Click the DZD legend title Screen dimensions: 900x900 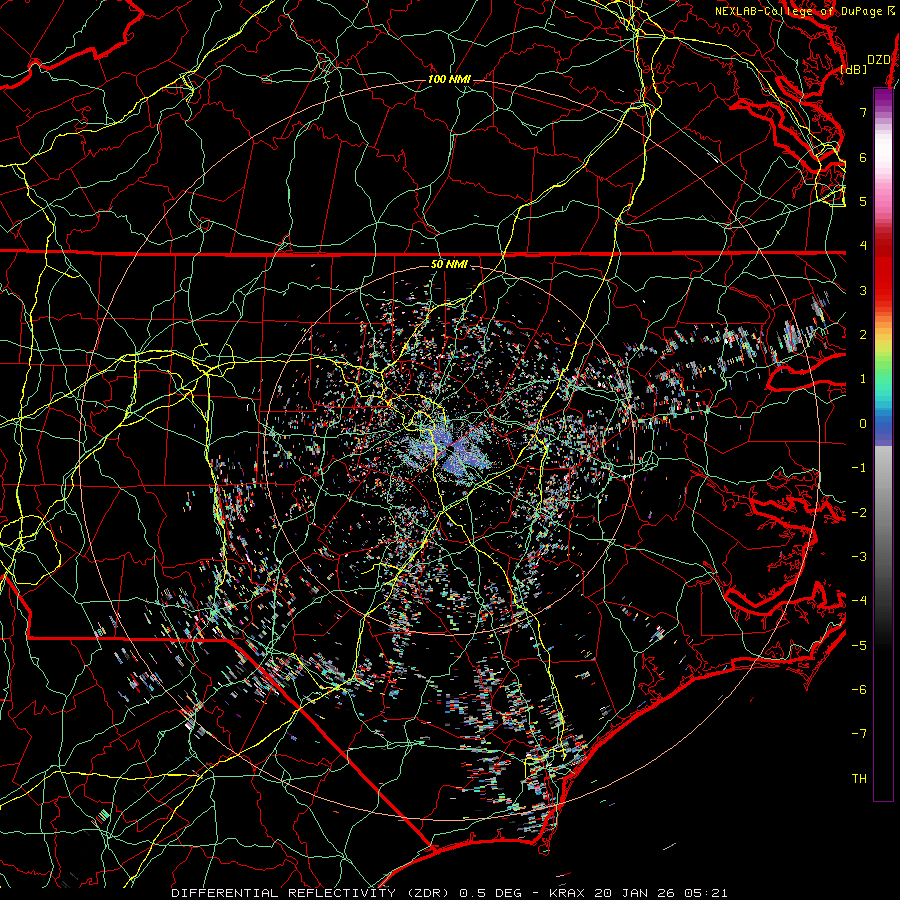click(879, 60)
